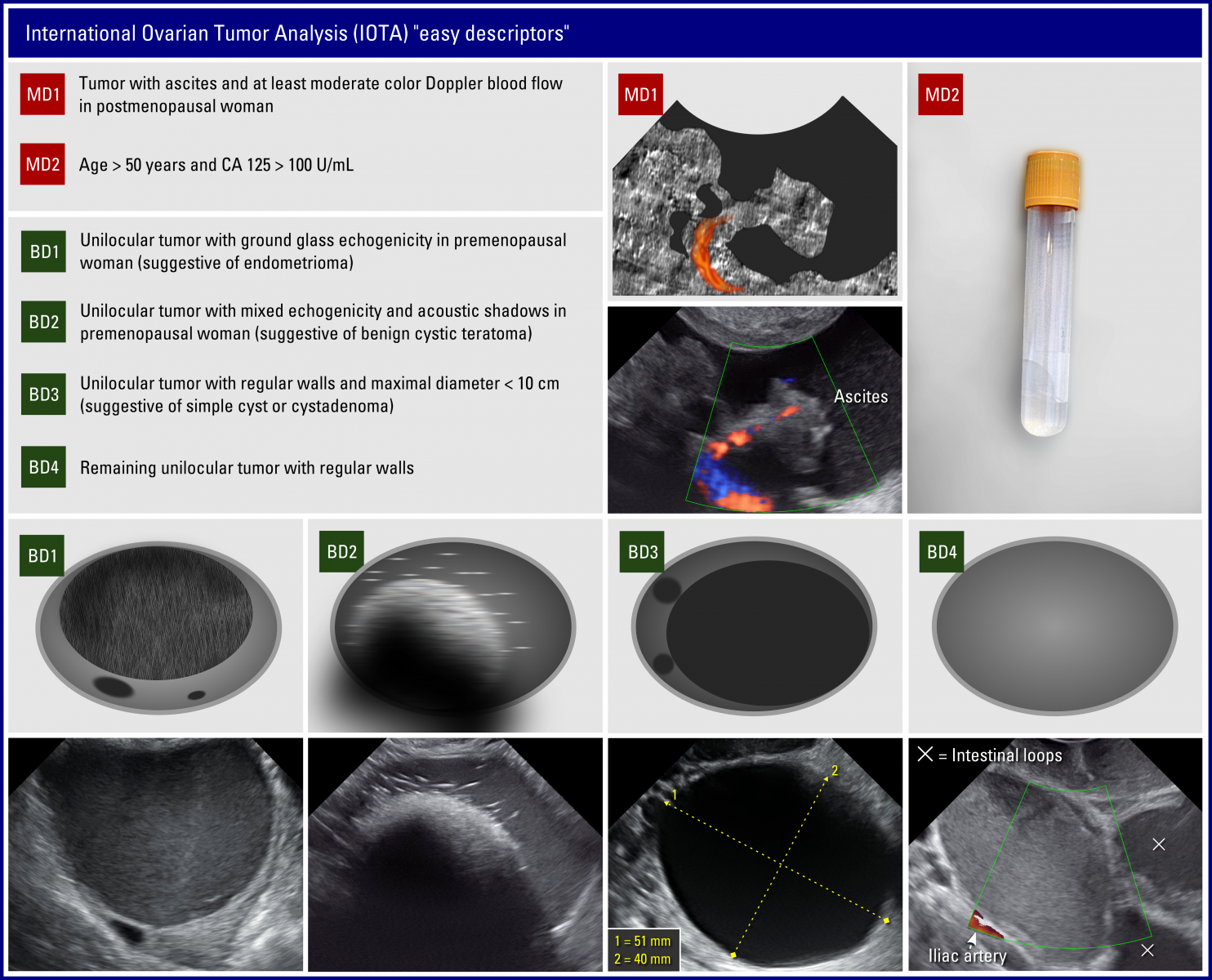Image resolution: width=1212 pixels, height=980 pixels.
Task: Click the red MD1 badge beside the ascites description
Action: coord(42,94)
